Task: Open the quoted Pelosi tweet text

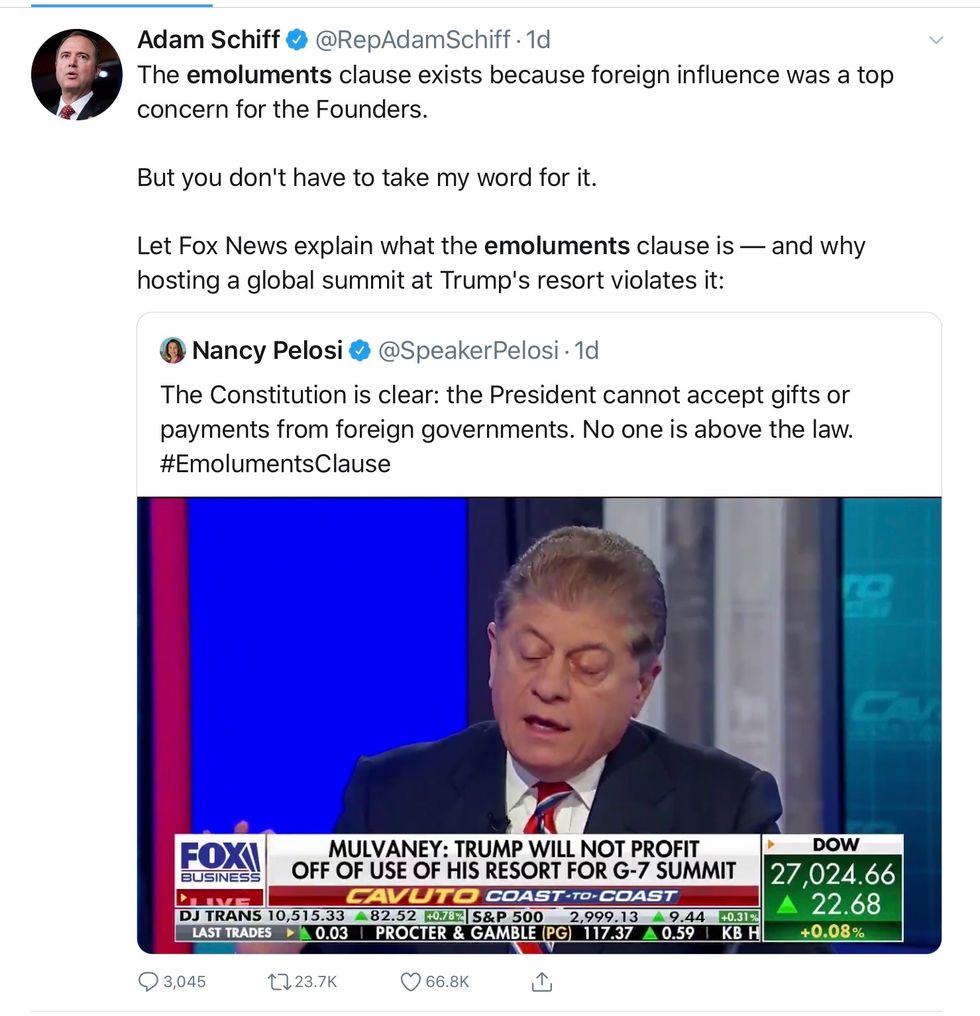Action: (x=505, y=412)
